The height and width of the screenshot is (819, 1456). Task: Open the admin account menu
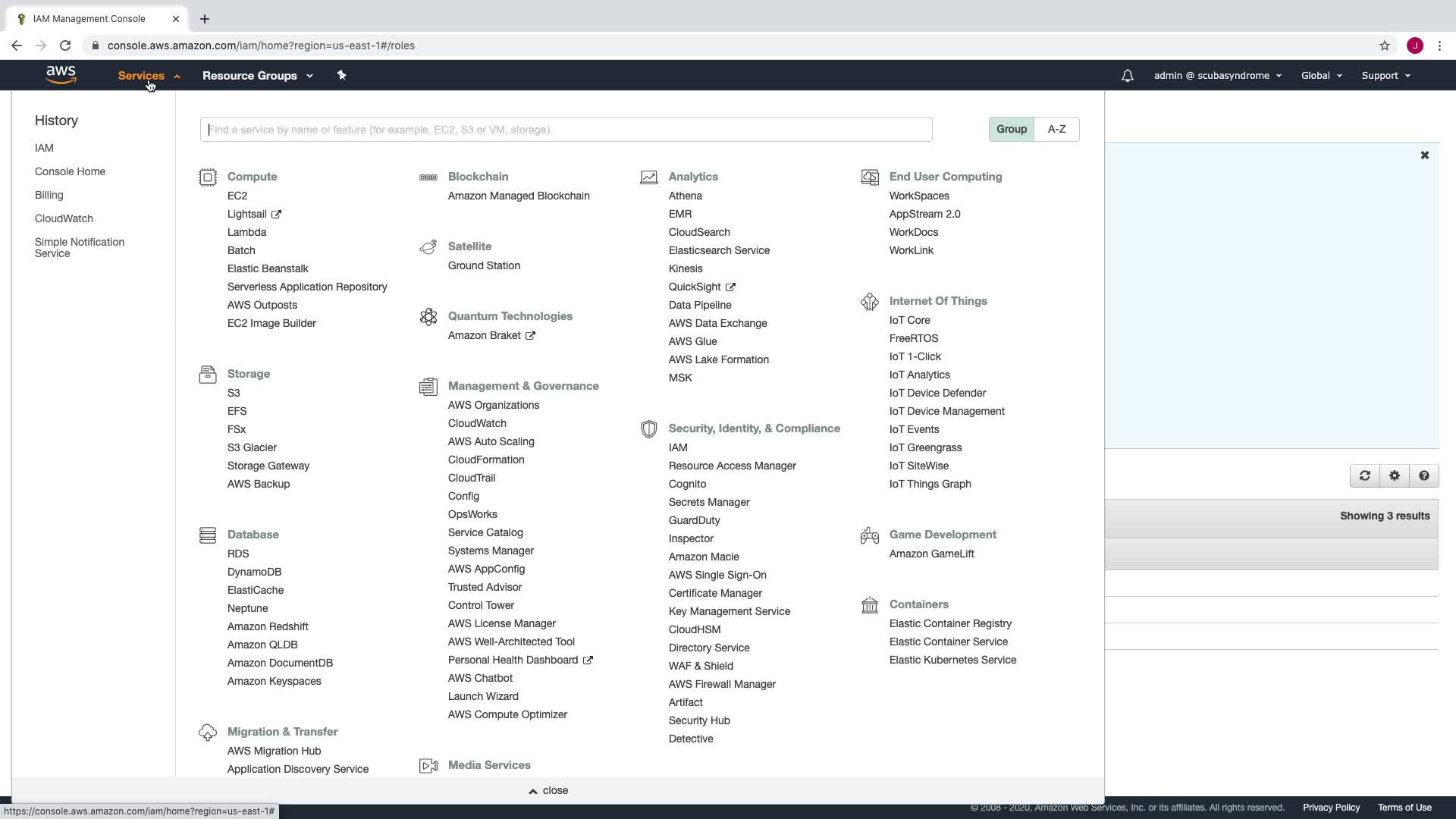click(1217, 76)
